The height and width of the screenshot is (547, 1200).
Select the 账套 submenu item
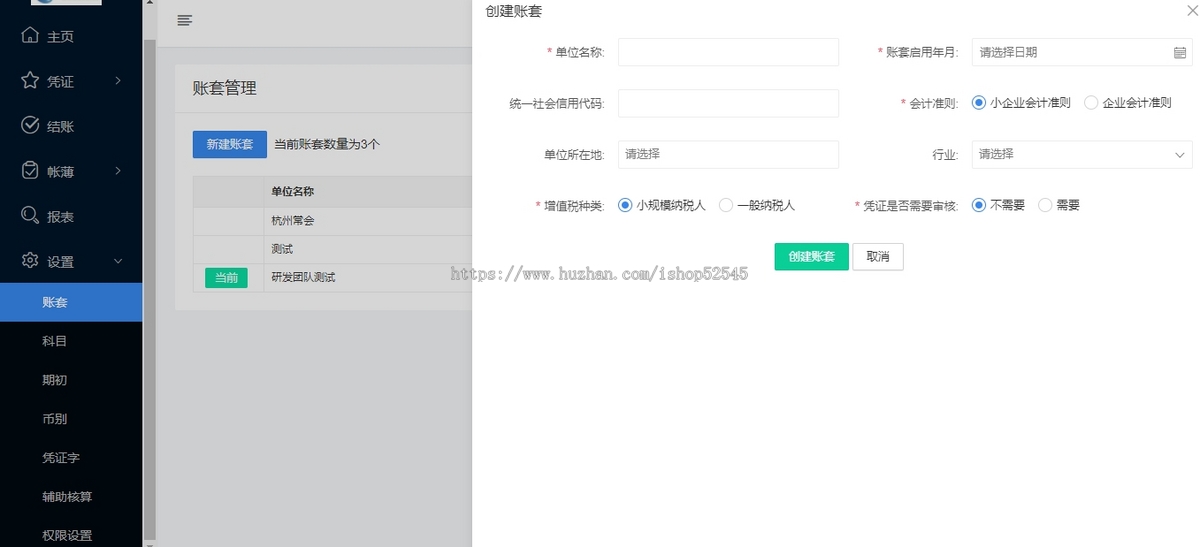coord(71,302)
